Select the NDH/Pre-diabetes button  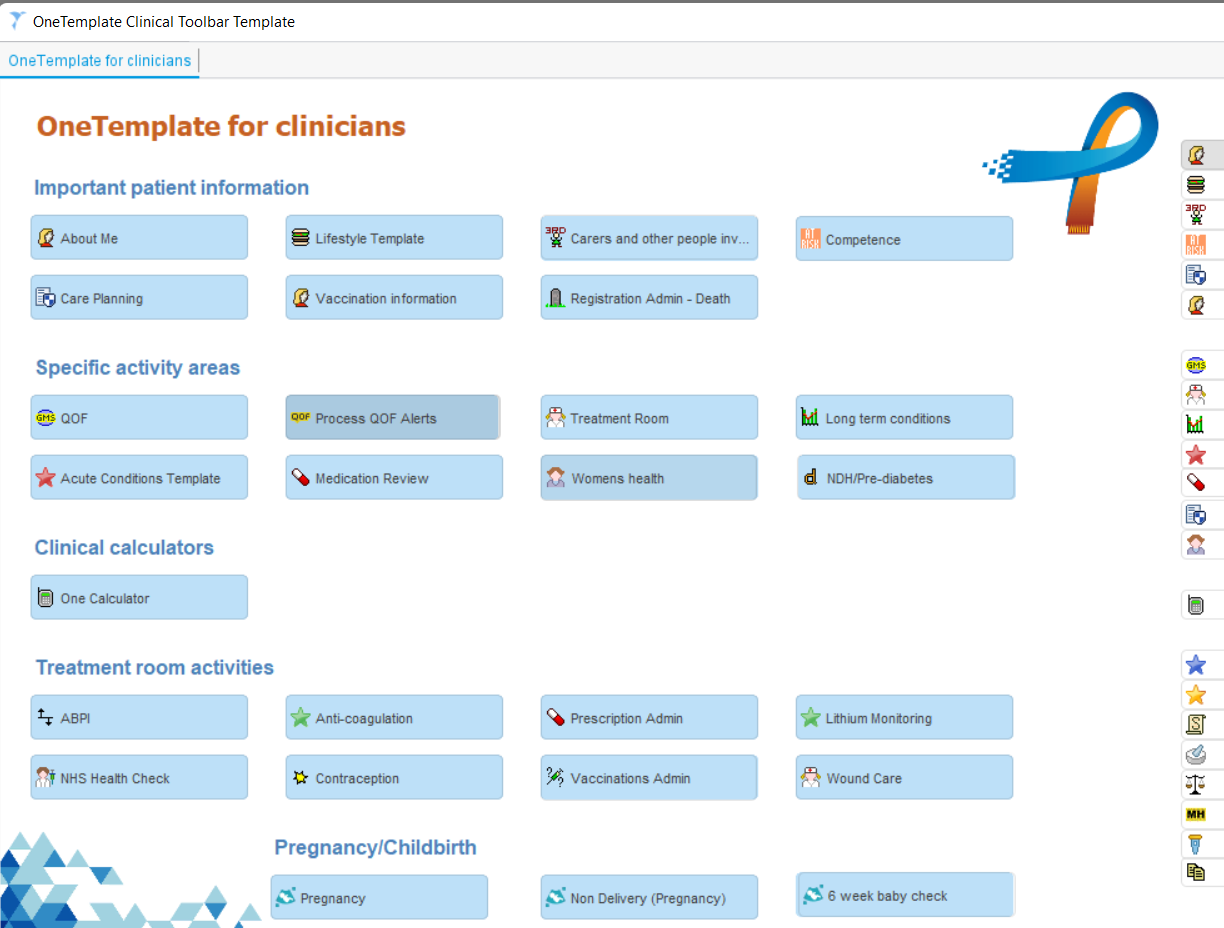[x=906, y=478]
